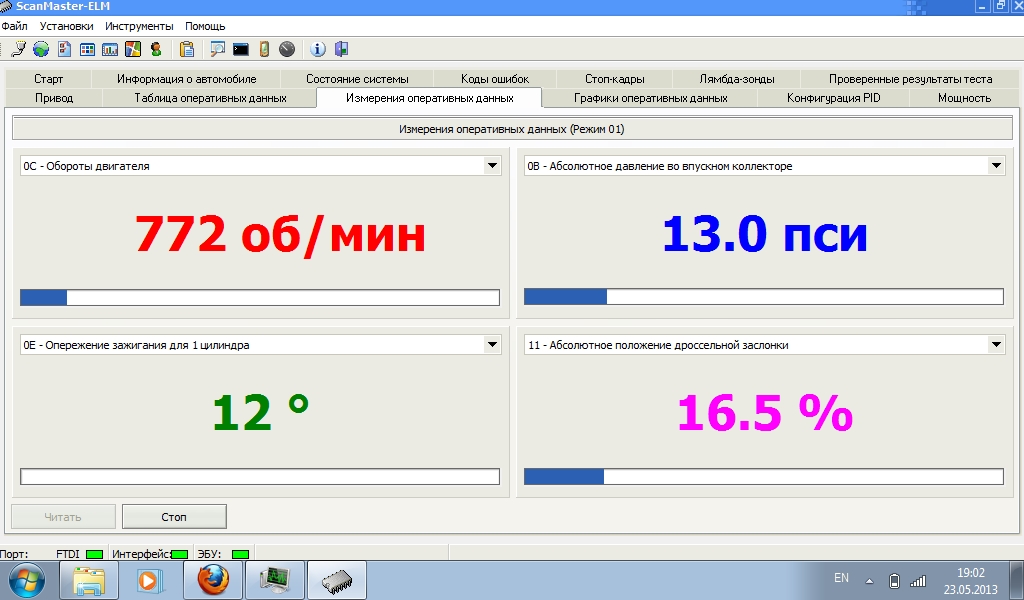Click the blue info icon

pos(318,48)
